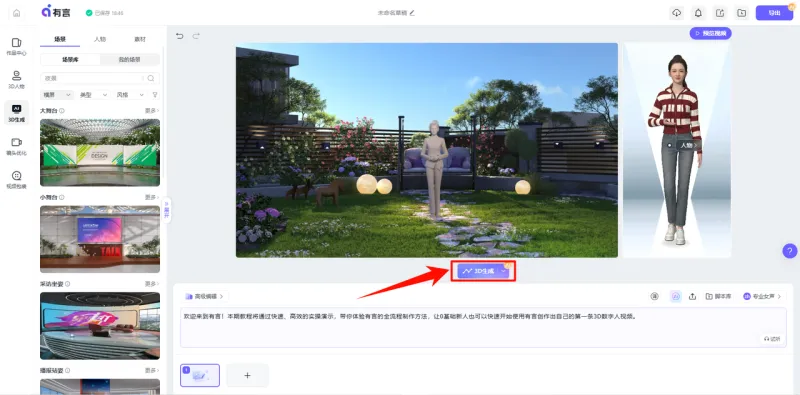Click the 人物 label on avatar
Screen dimensions: 800x395
[688, 145]
